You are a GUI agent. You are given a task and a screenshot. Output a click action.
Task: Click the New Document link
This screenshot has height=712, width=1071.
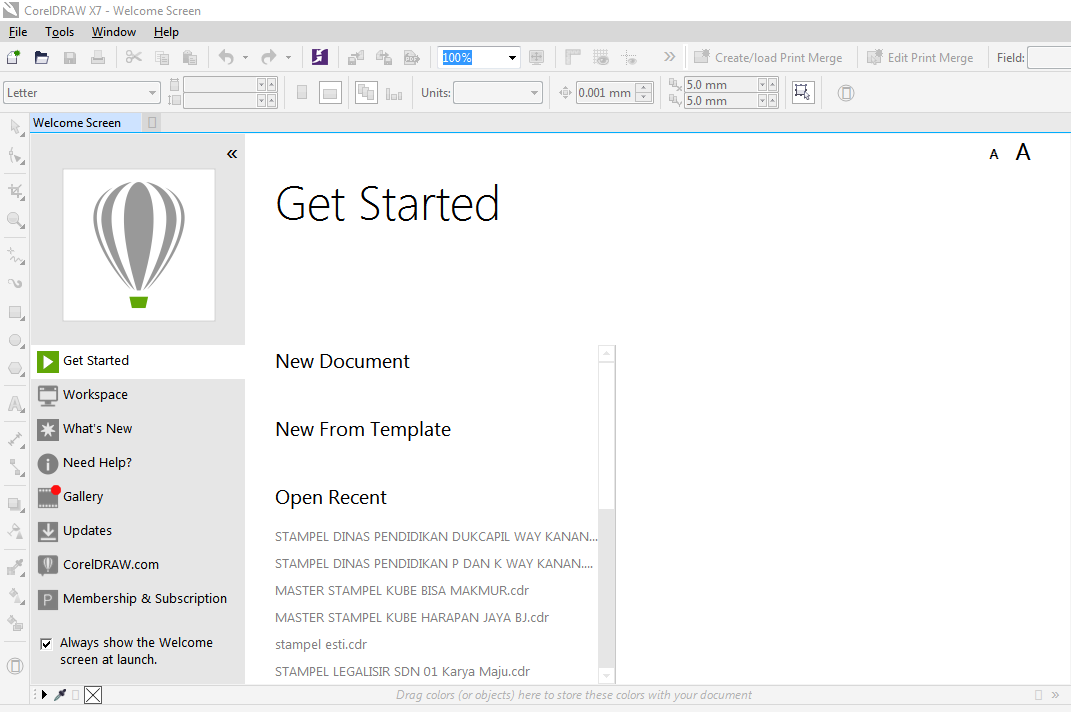342,361
